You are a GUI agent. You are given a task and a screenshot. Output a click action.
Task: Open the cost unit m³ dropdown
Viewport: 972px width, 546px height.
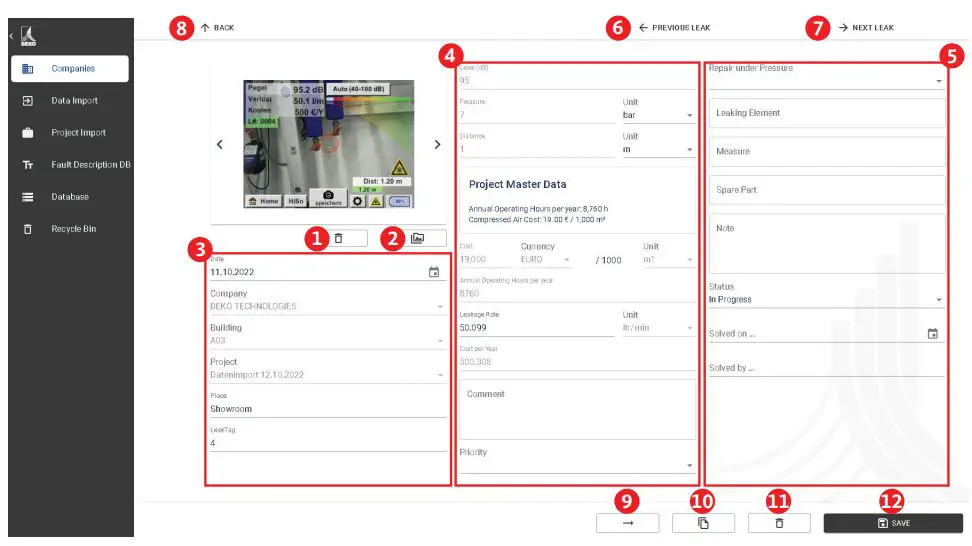pyautogui.click(x=668, y=260)
